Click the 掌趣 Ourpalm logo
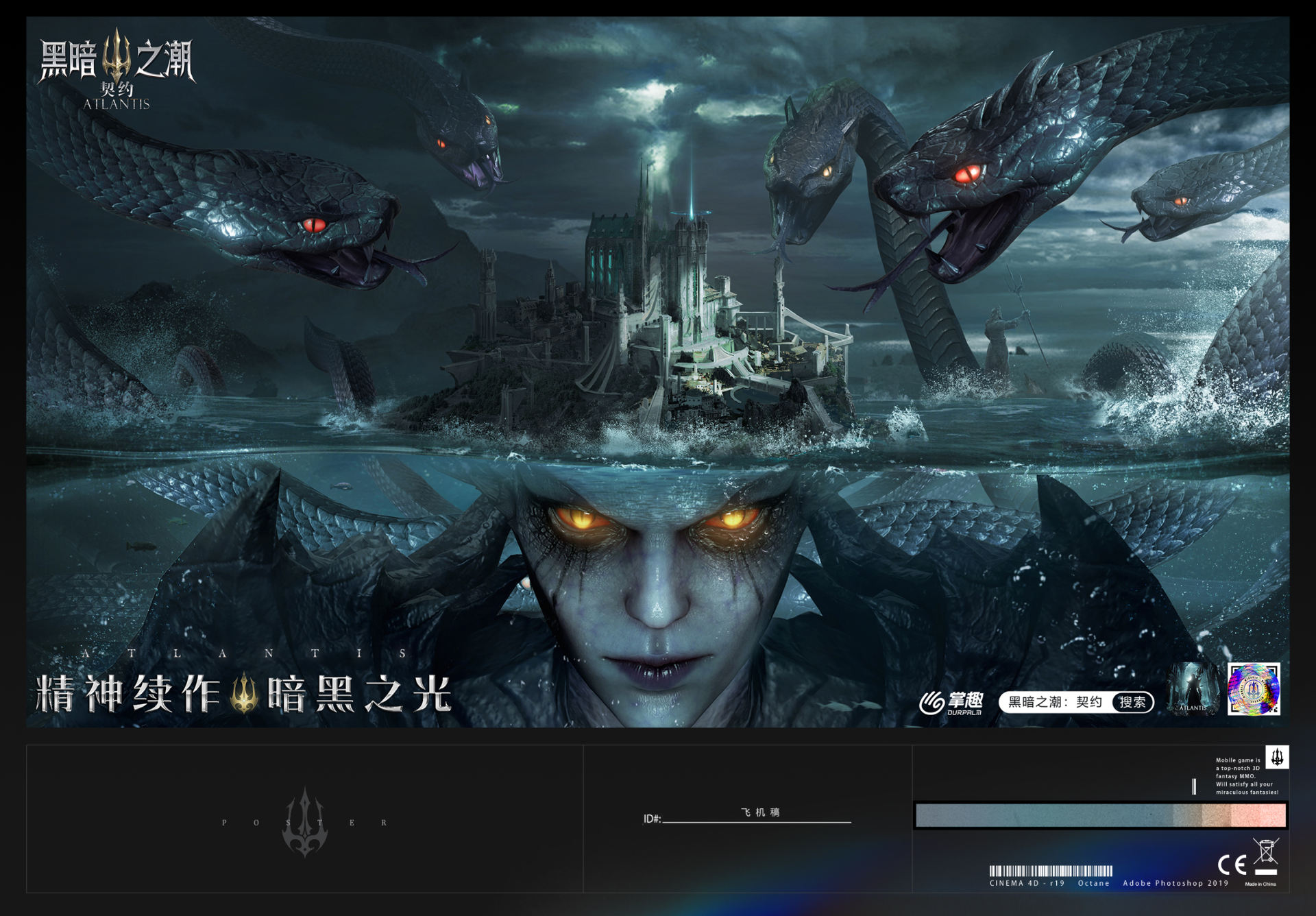 point(951,703)
